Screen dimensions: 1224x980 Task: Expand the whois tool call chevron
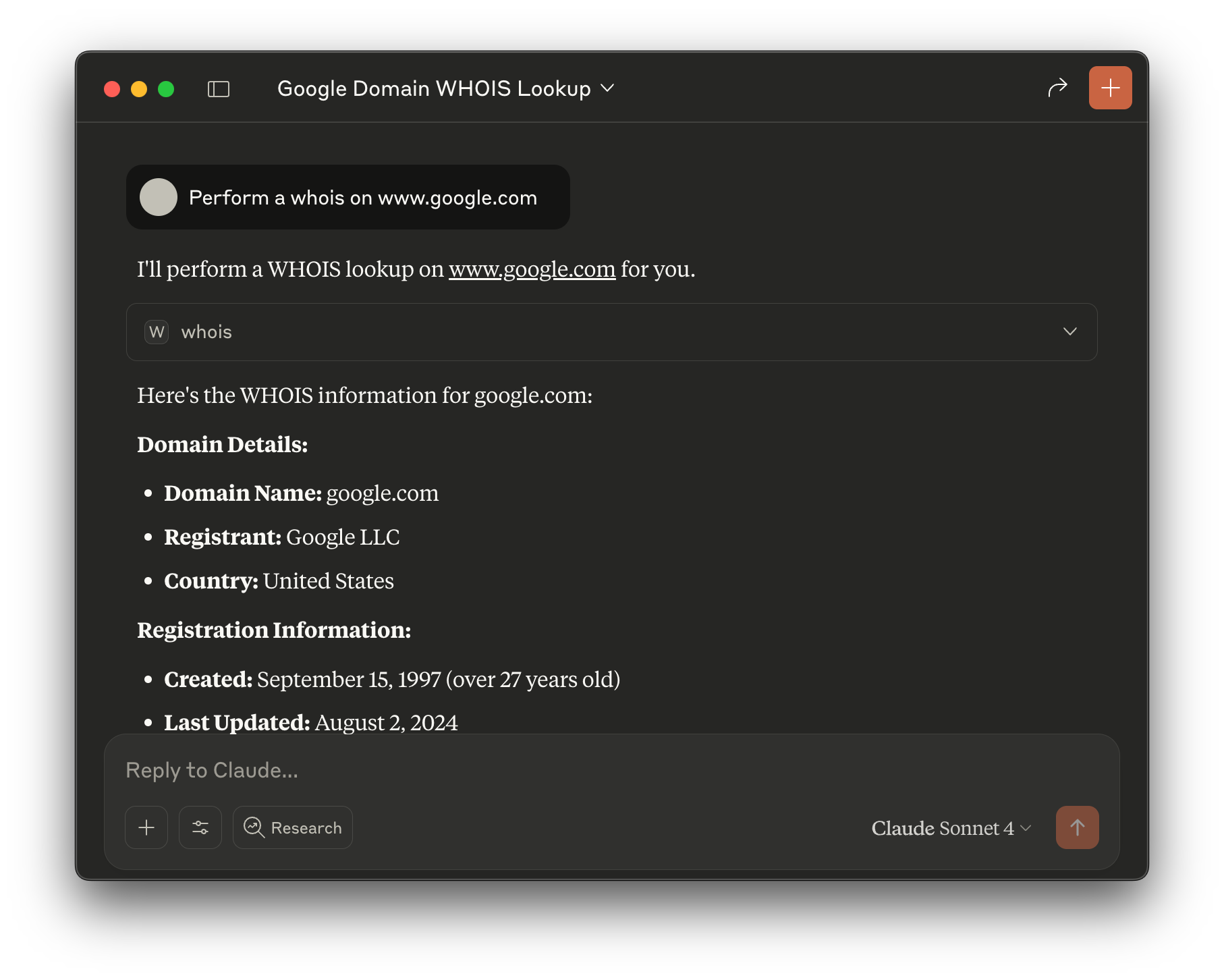(1069, 332)
